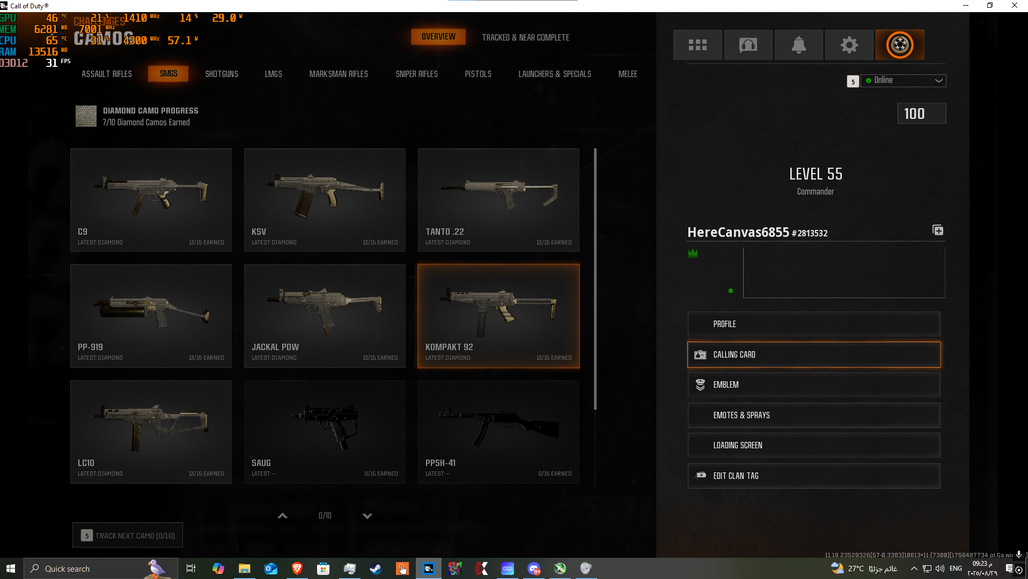Select the C9 weapon card

pos(151,200)
